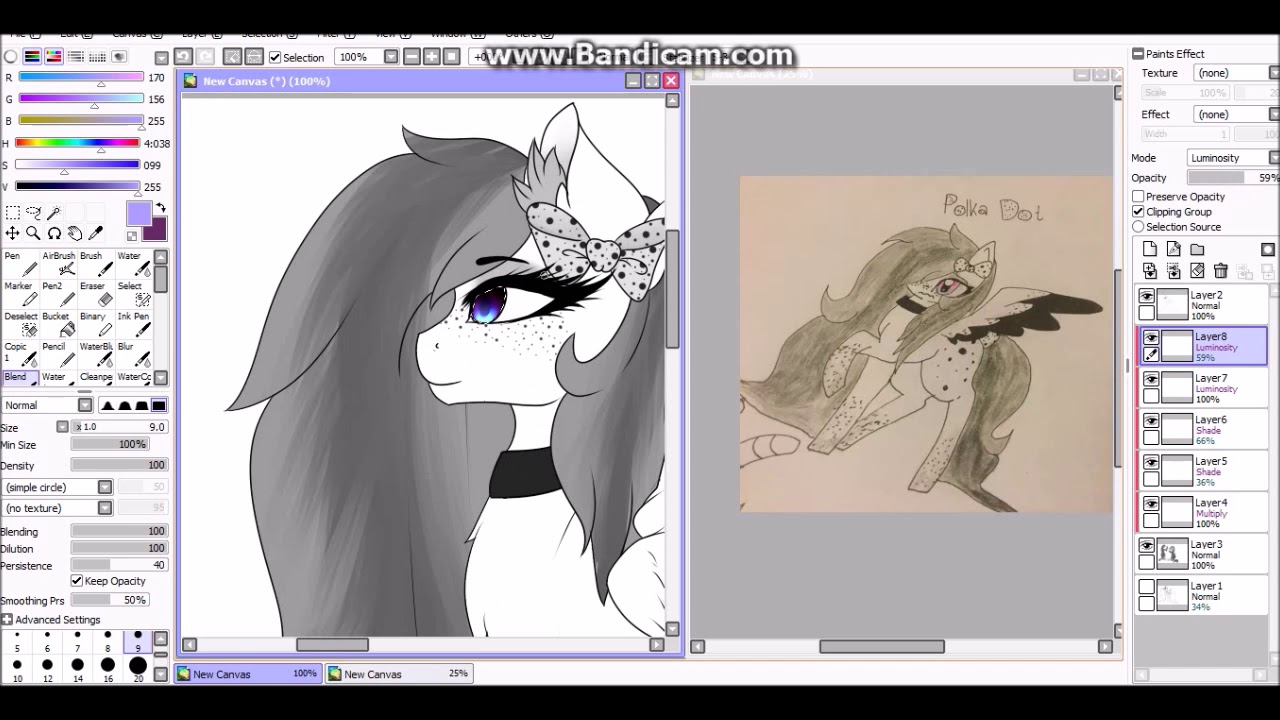Adjust the layer Opacity slider

pos(1233,178)
